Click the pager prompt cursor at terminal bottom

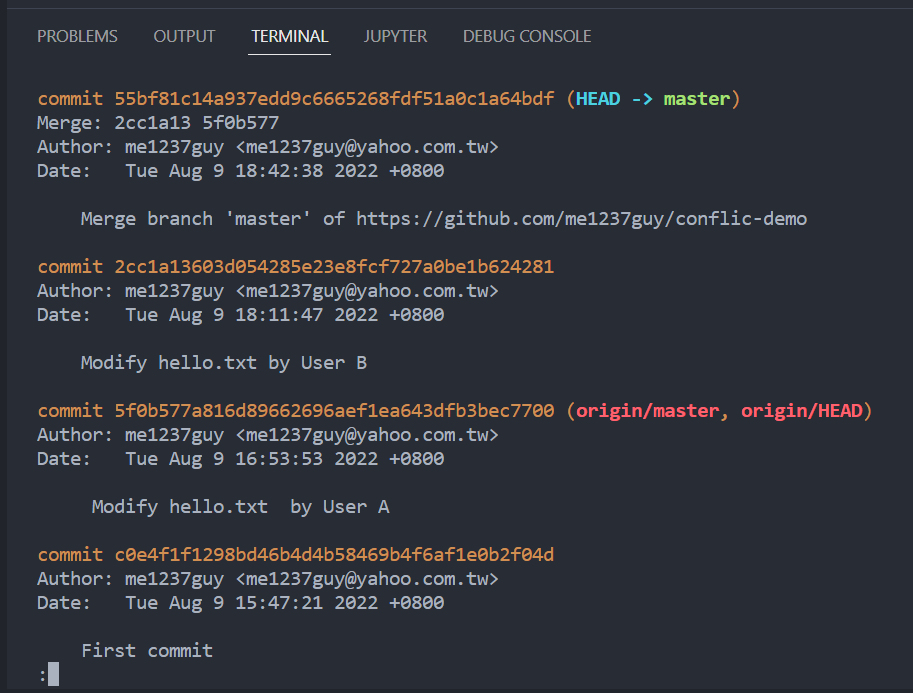[53, 674]
